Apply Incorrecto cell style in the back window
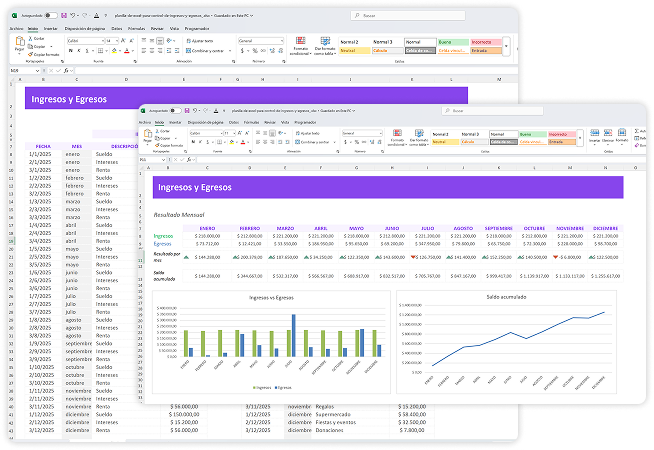This screenshot has width=654, height=450. 486,42
